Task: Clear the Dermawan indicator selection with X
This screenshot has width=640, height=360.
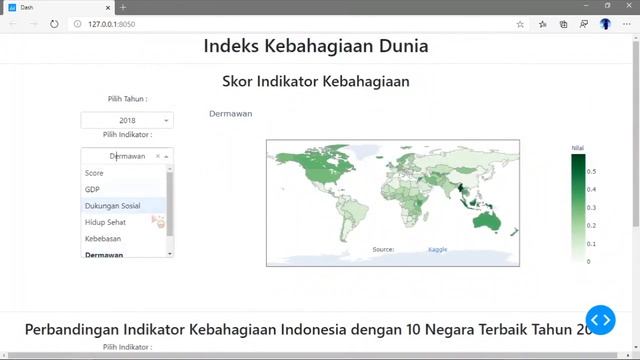Action: coord(158,156)
